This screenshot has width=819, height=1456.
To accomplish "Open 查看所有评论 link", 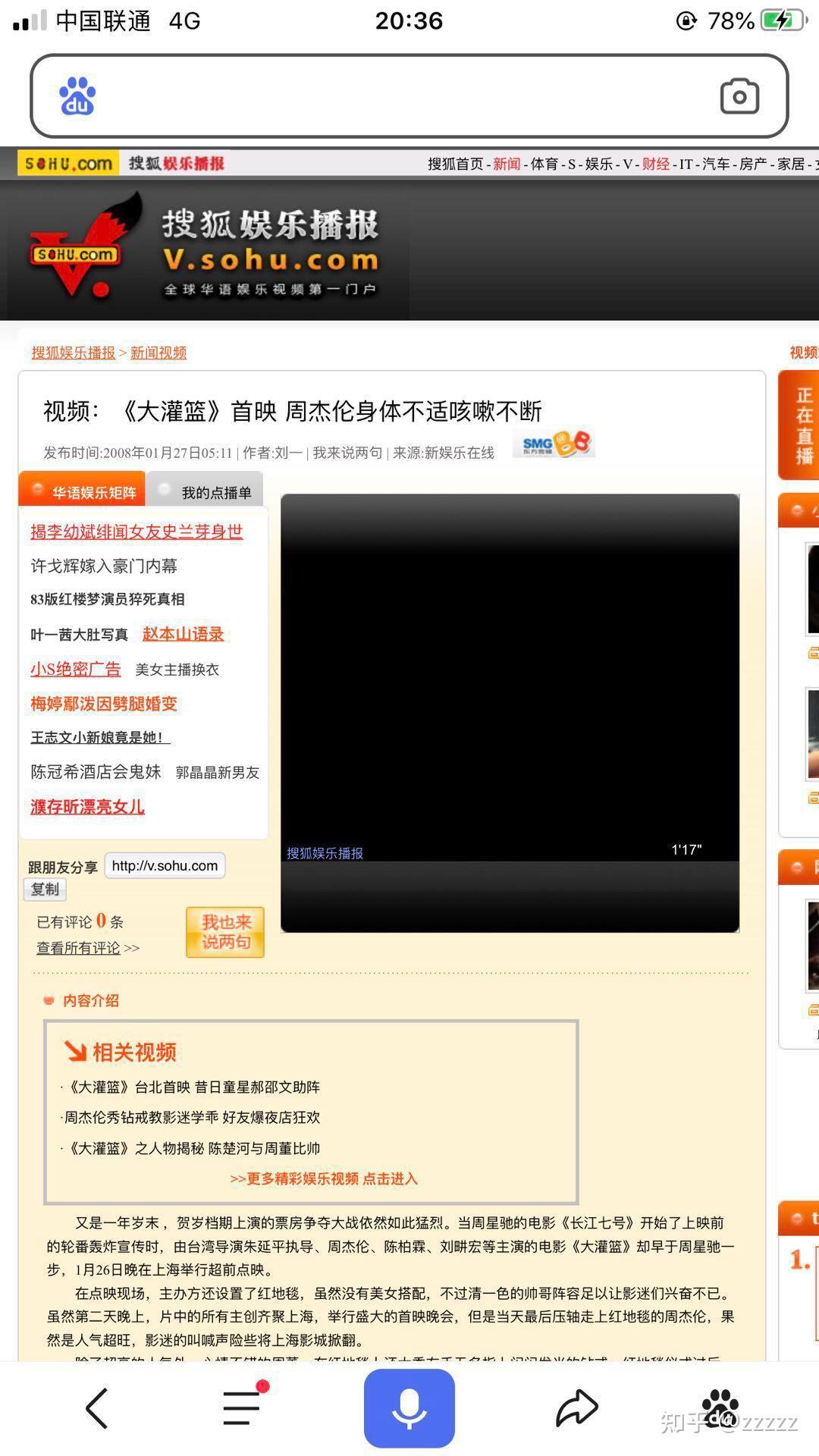I will pyautogui.click(x=78, y=948).
